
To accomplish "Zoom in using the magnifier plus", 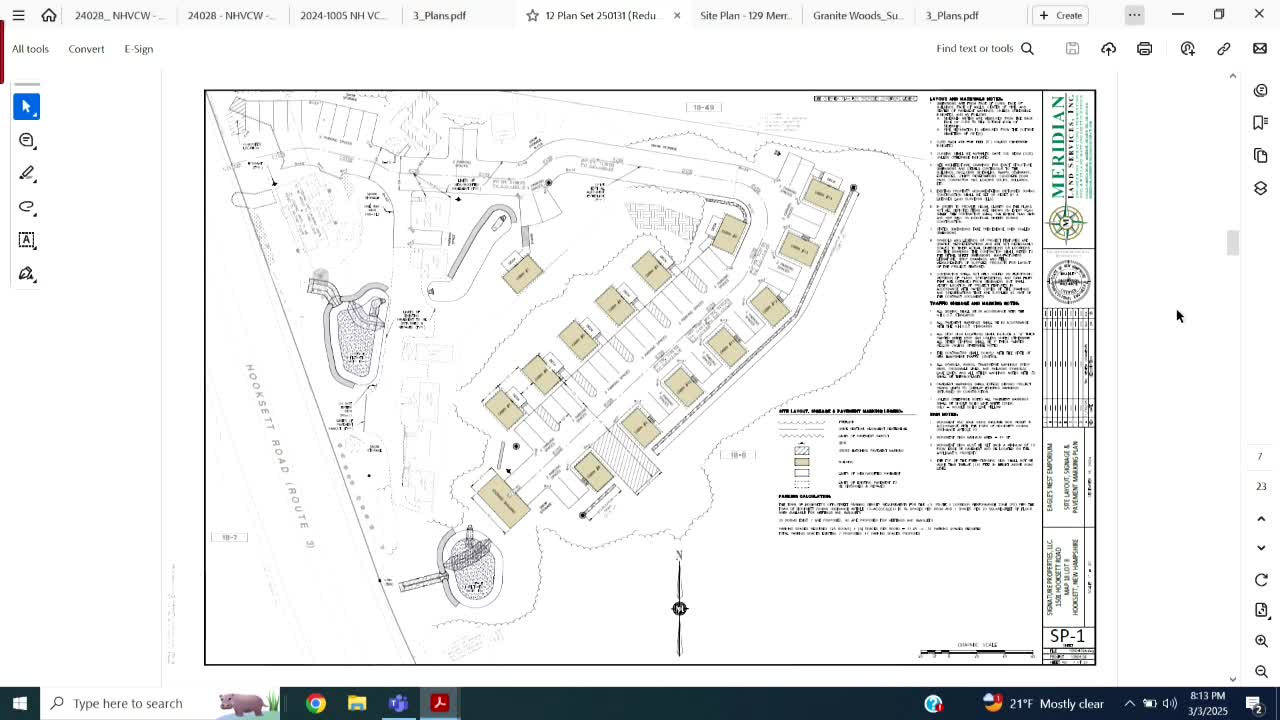I will click(x=1261, y=641).
